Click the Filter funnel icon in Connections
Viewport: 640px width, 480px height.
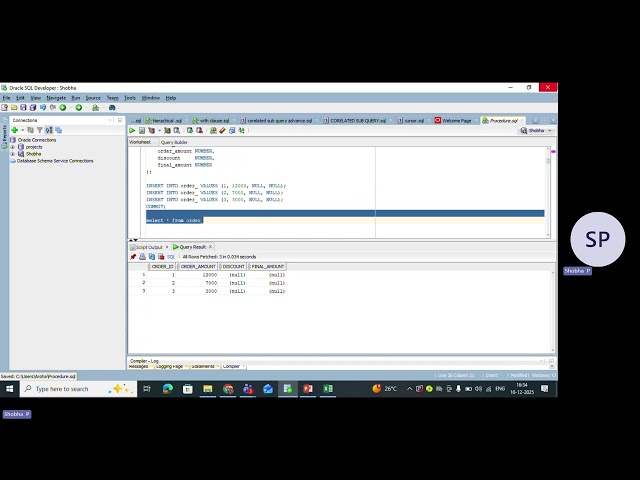40,130
